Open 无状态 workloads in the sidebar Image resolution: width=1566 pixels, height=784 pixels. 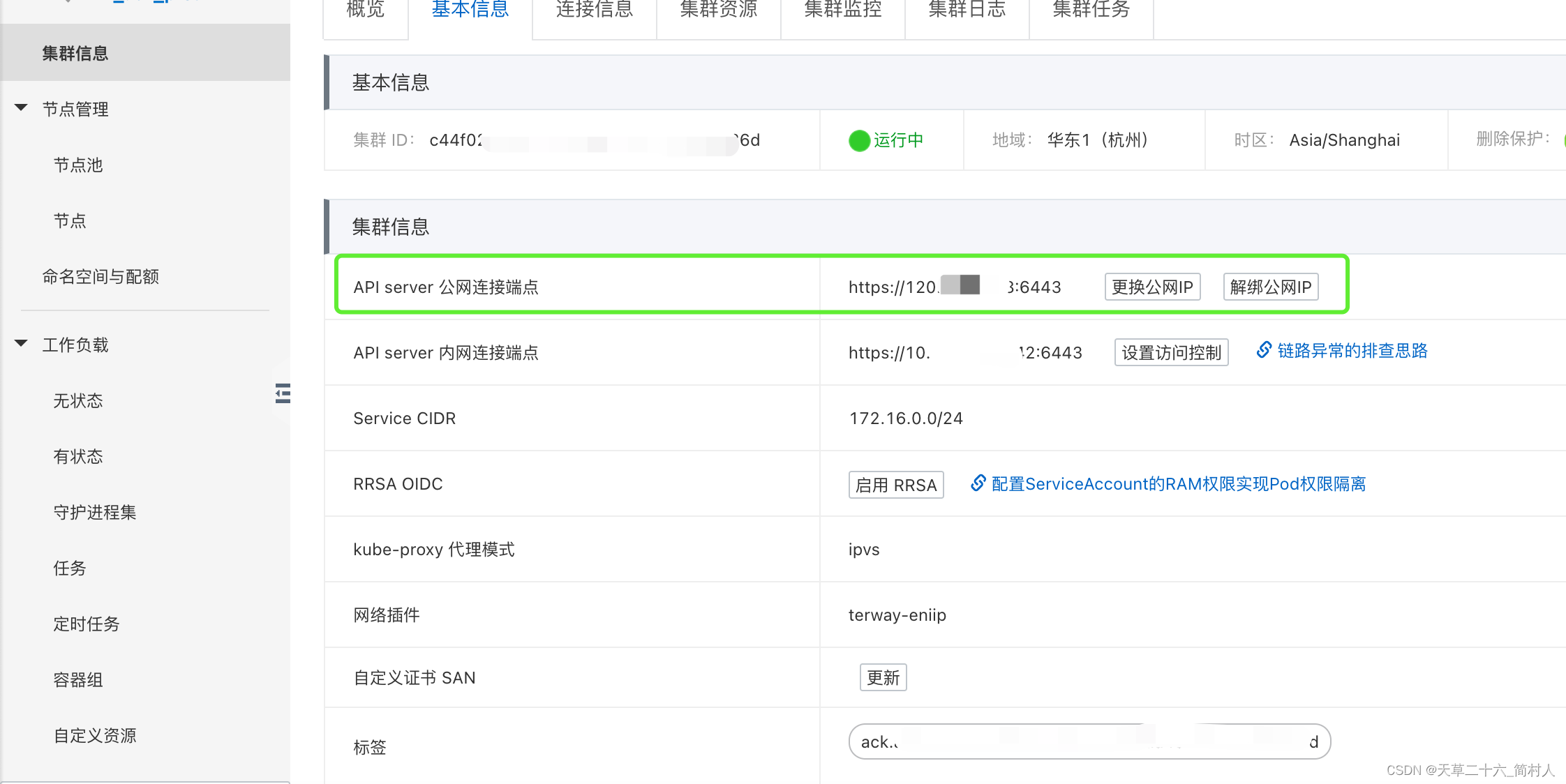point(78,401)
